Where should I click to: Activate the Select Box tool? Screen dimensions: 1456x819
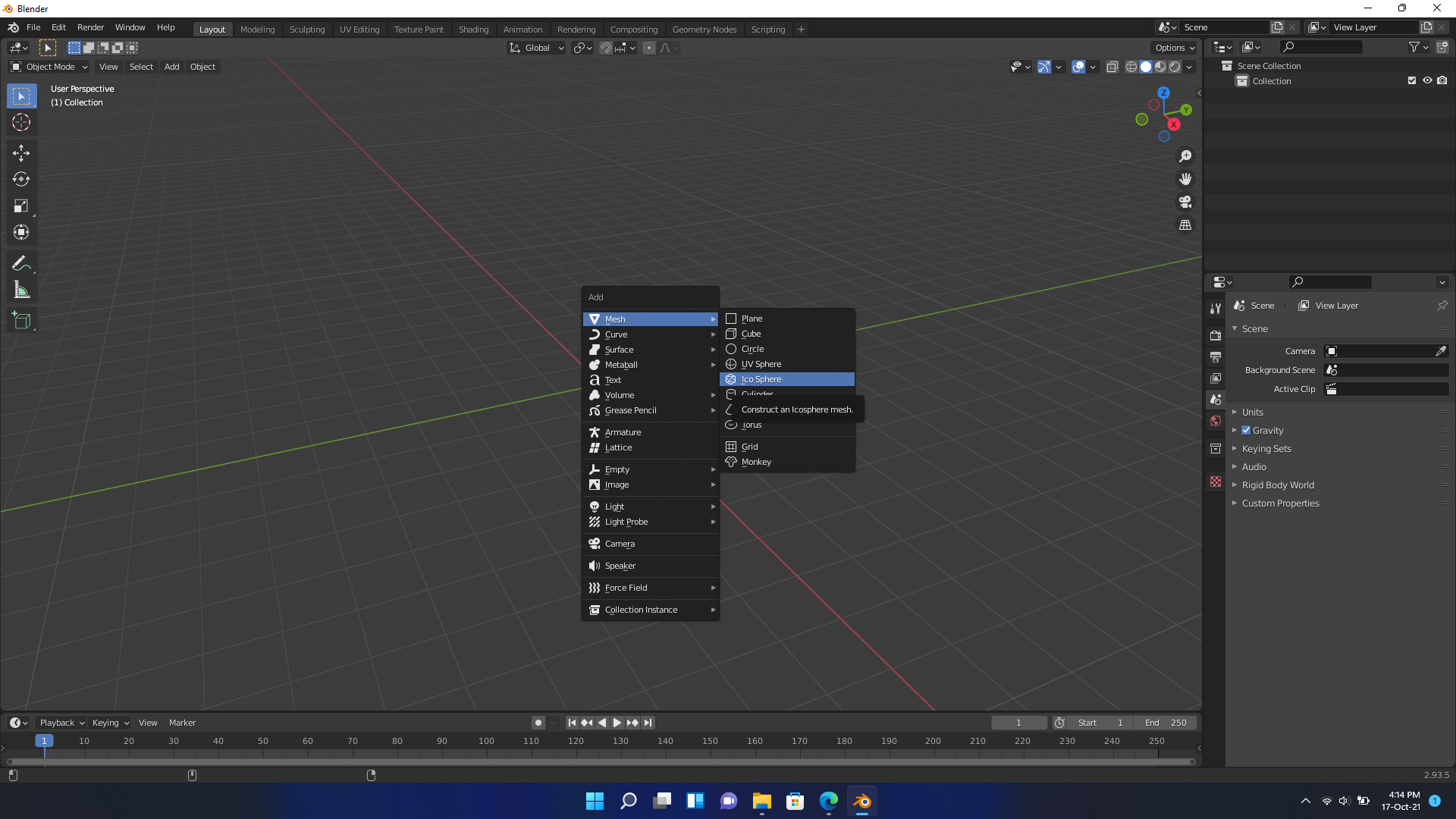pyautogui.click(x=21, y=96)
